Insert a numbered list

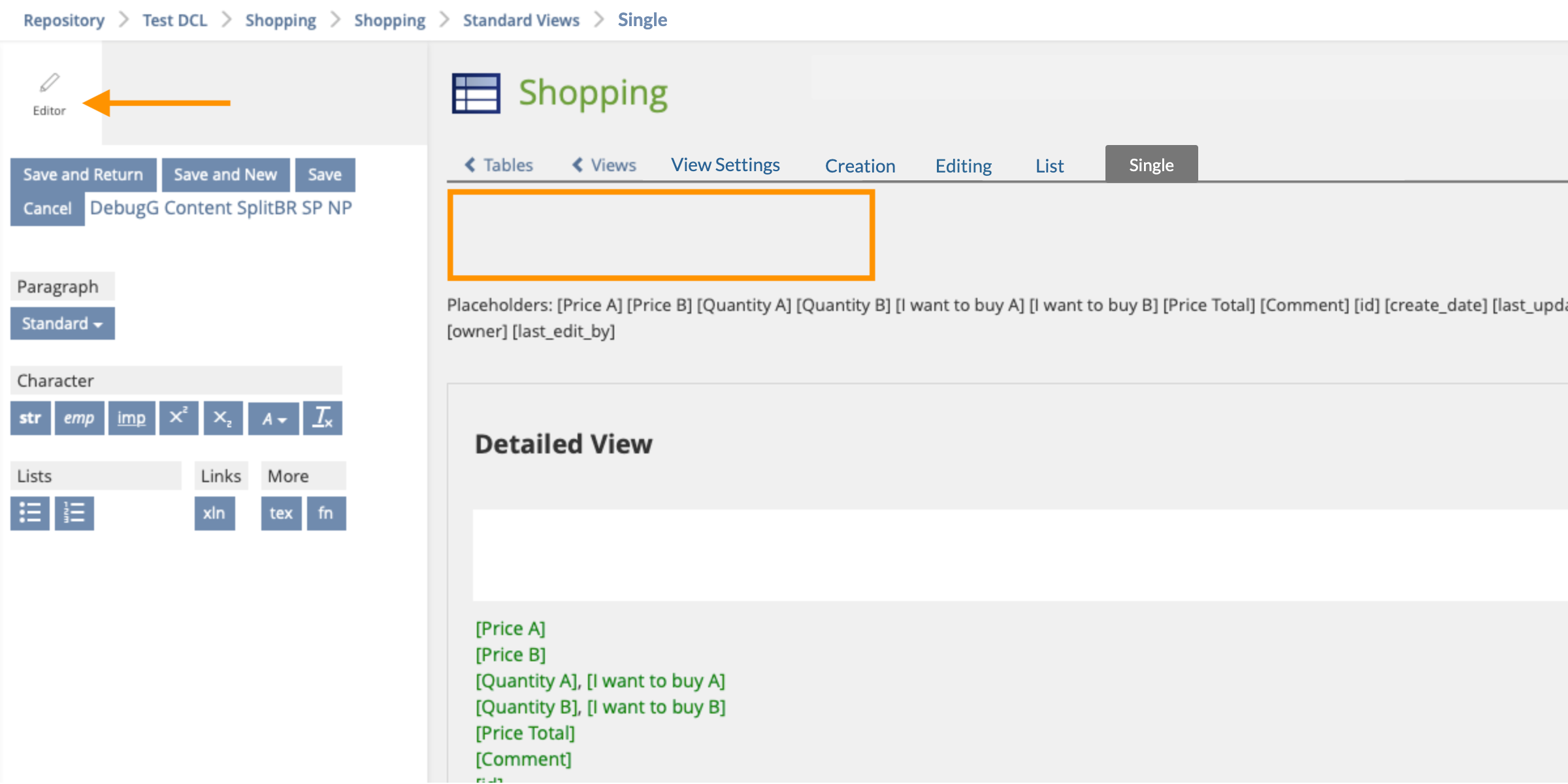click(x=74, y=513)
